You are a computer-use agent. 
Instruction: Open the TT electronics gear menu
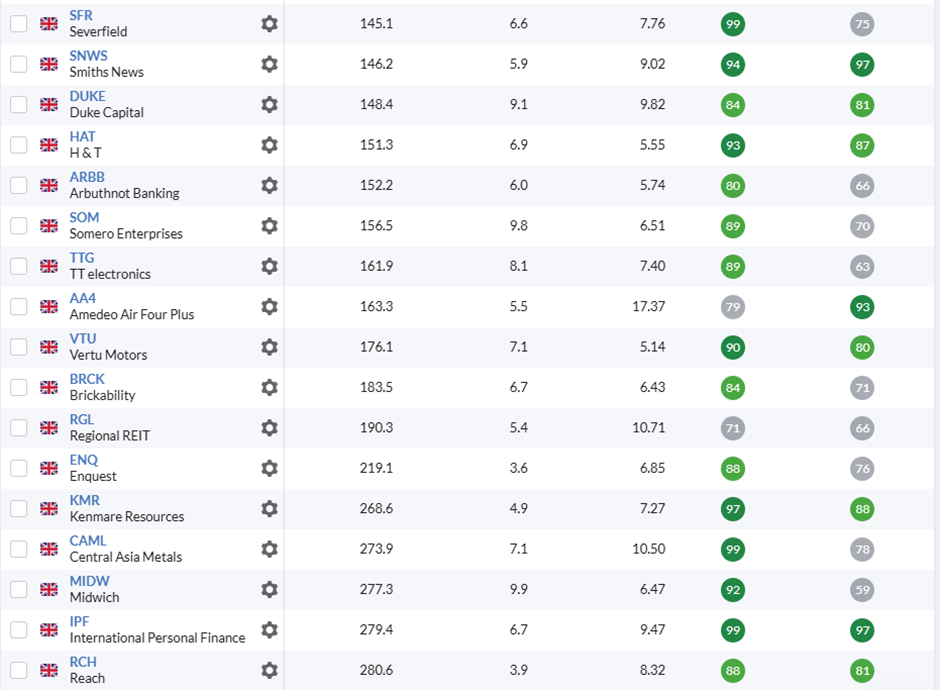pos(269,266)
